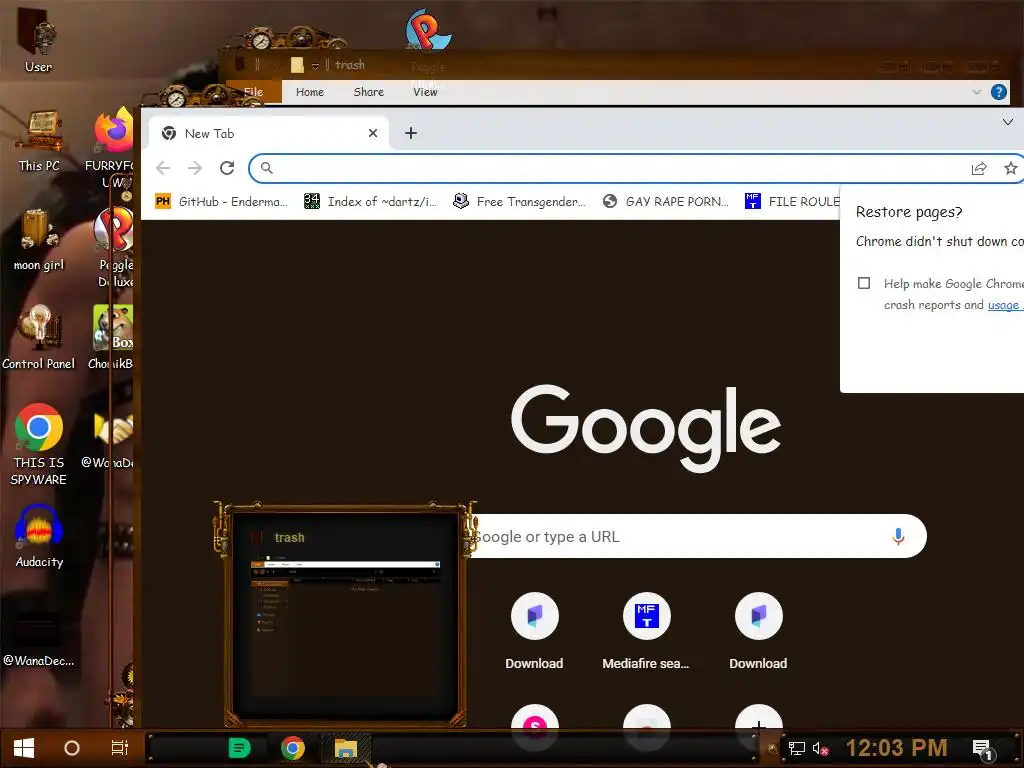Open the pink S shortcut tile
This screenshot has width=1024, height=768.
tap(535, 725)
